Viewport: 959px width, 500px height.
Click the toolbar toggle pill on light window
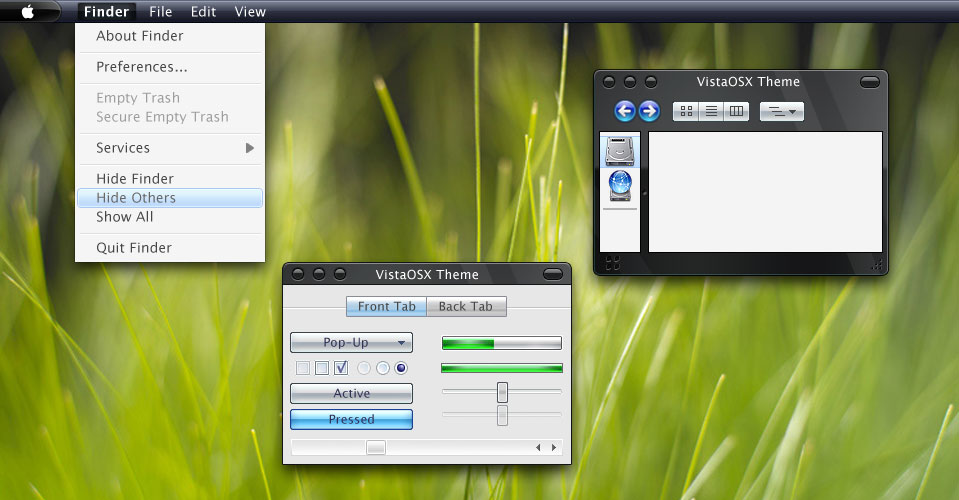coord(552,274)
